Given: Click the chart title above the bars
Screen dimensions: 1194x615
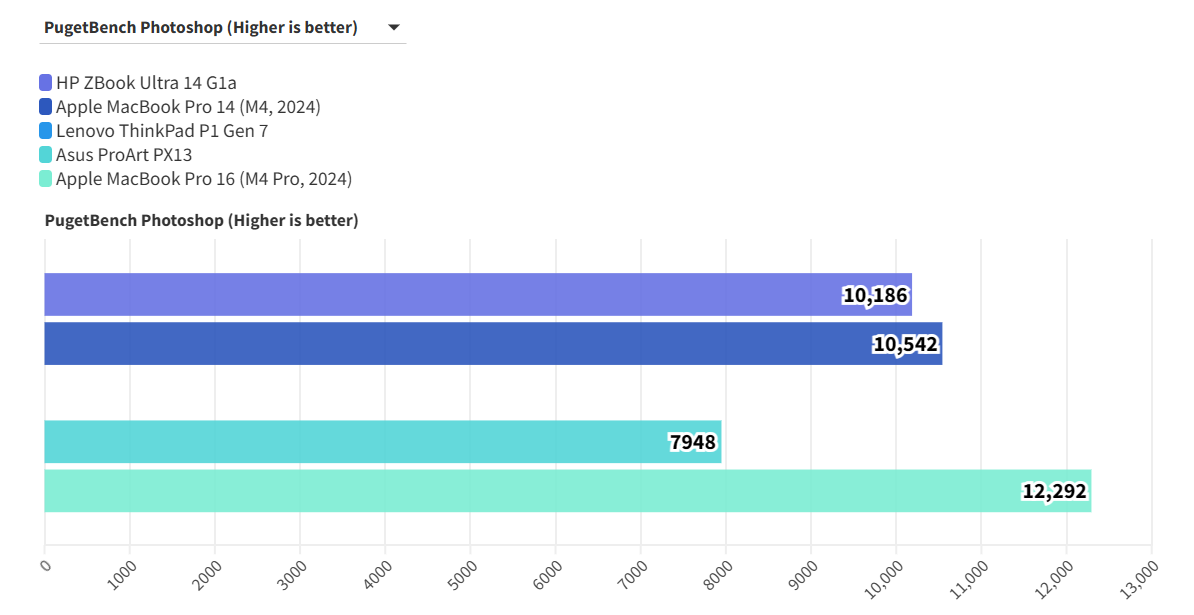Looking at the screenshot, I should coord(201,220).
